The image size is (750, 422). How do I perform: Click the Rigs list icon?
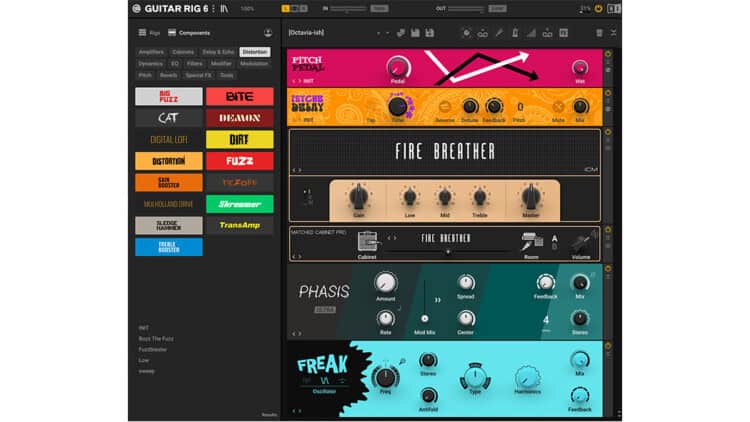142,33
